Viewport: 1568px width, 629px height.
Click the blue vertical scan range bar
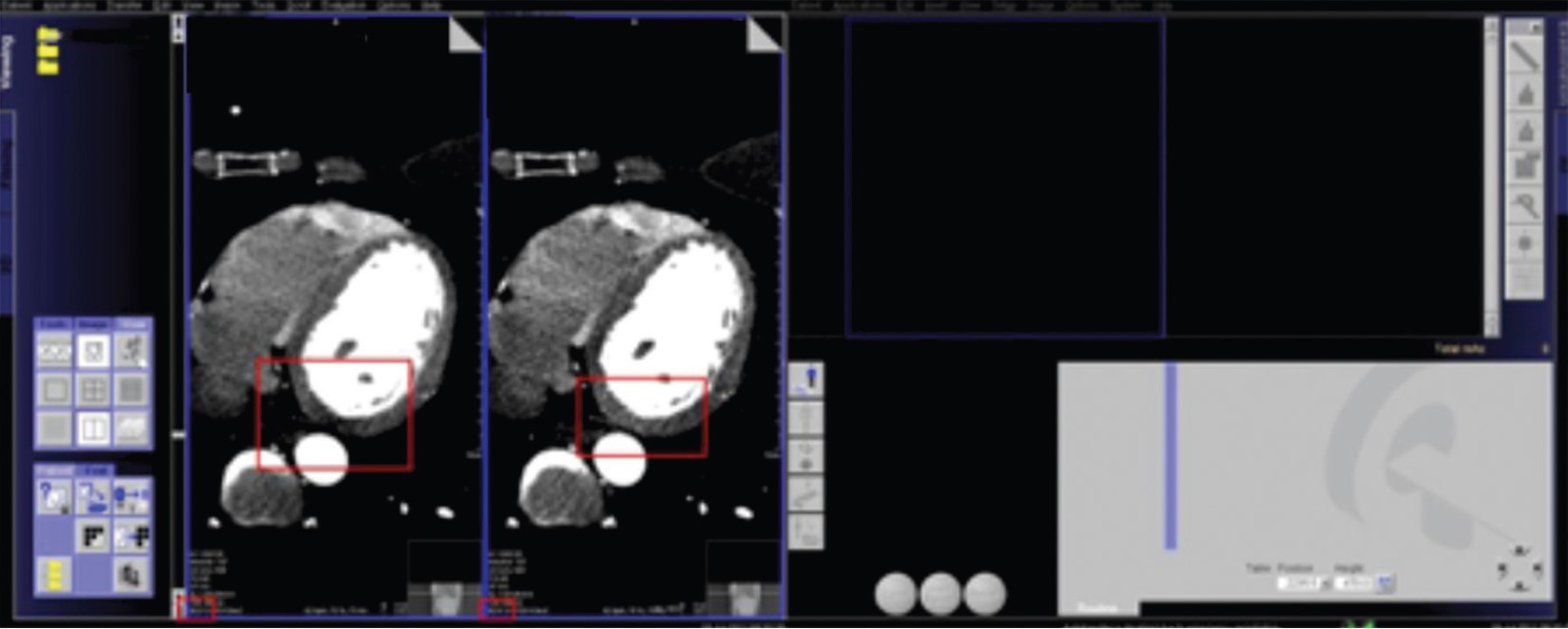pyautogui.click(x=1171, y=456)
